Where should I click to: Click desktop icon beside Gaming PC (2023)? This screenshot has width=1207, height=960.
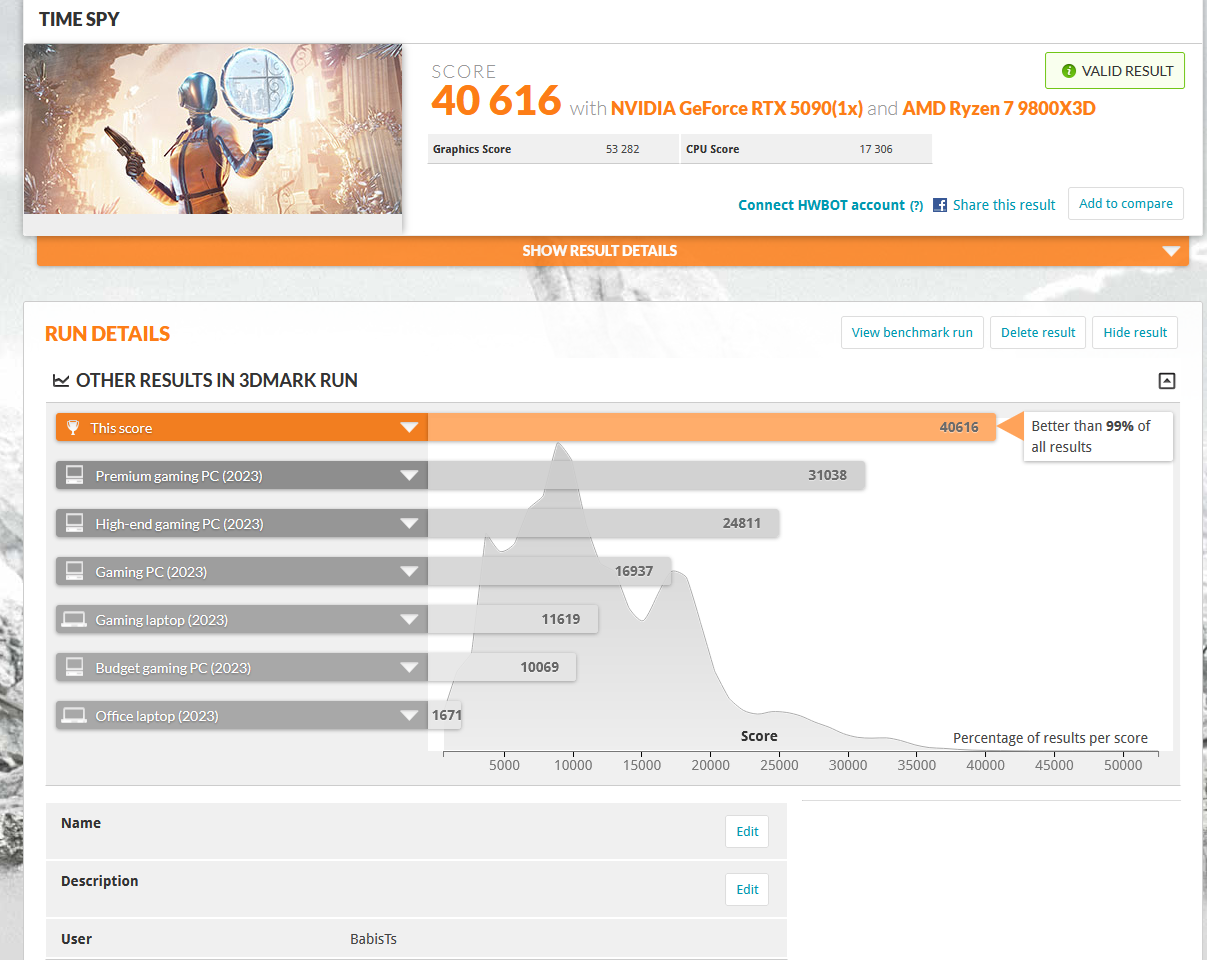[74, 571]
